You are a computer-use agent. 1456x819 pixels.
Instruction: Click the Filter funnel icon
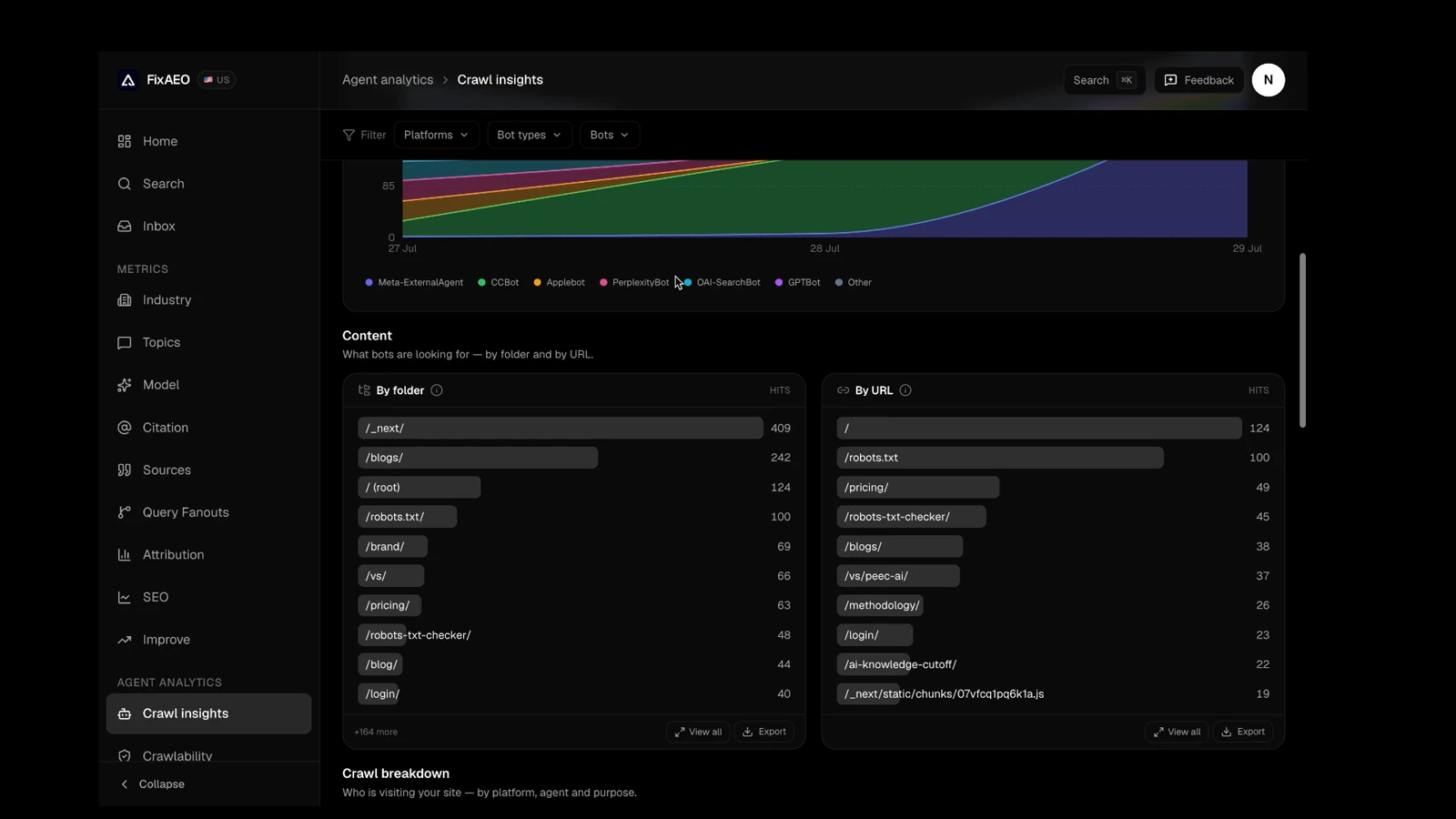pos(349,135)
